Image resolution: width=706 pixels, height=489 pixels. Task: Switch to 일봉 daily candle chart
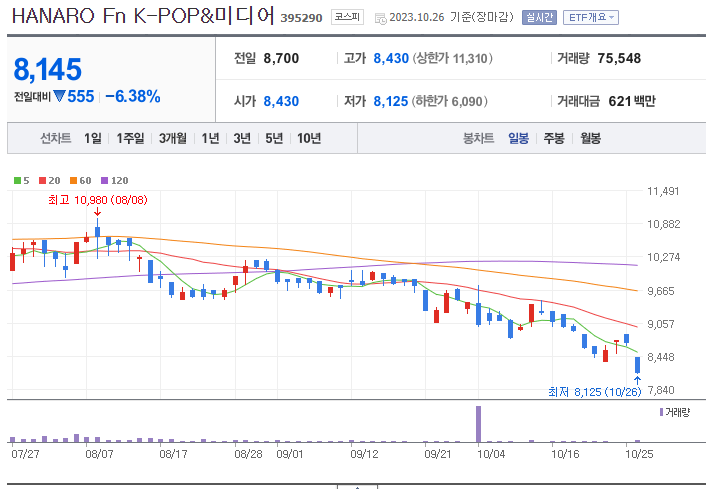518,138
